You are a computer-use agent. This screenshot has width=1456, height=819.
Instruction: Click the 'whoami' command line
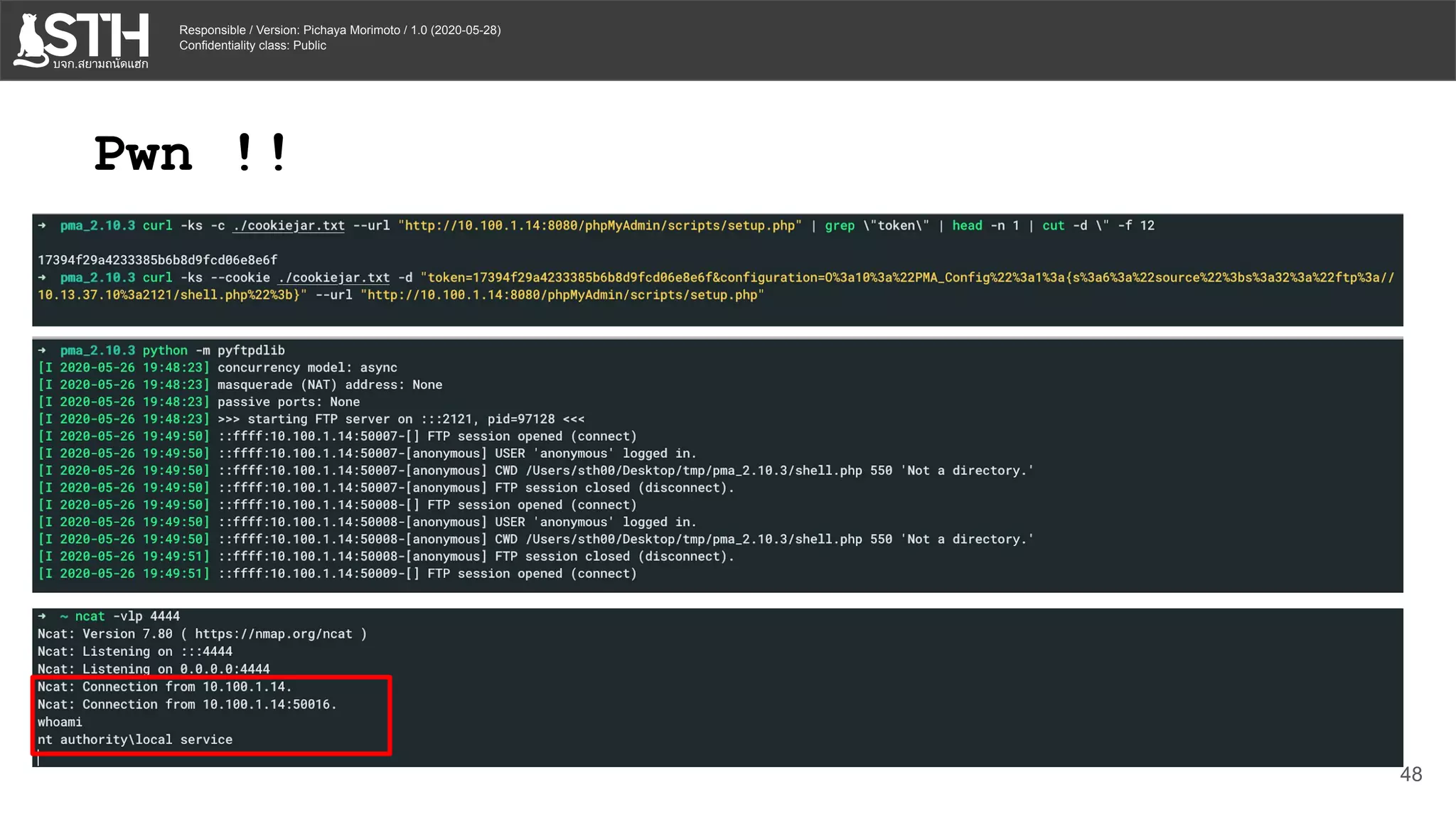click(x=60, y=722)
